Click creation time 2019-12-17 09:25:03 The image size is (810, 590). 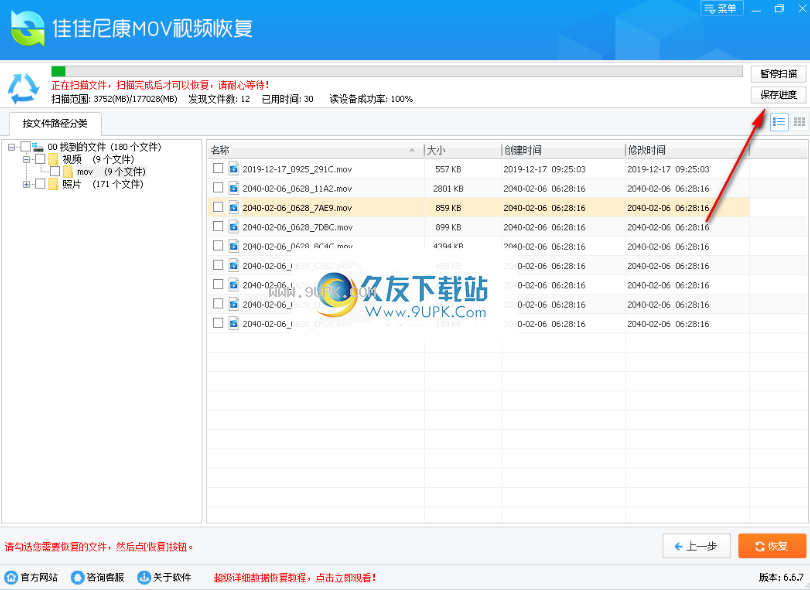pyautogui.click(x=544, y=169)
